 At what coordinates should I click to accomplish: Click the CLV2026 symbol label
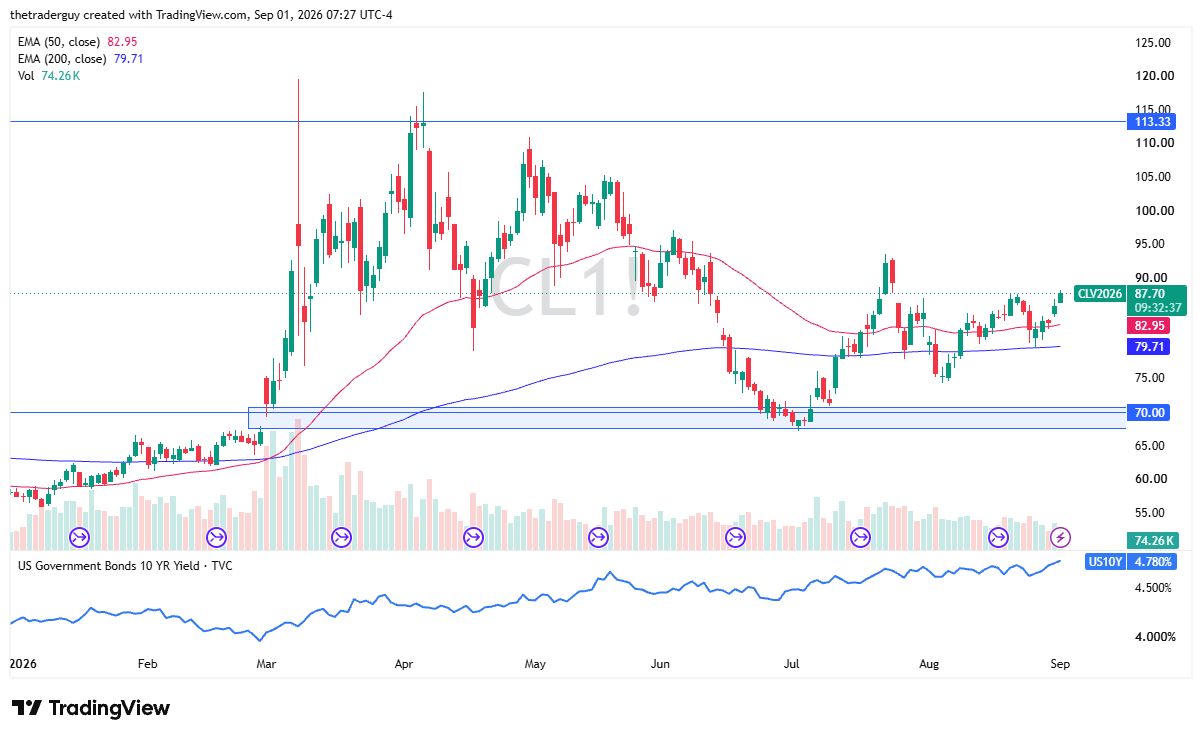coord(1100,294)
